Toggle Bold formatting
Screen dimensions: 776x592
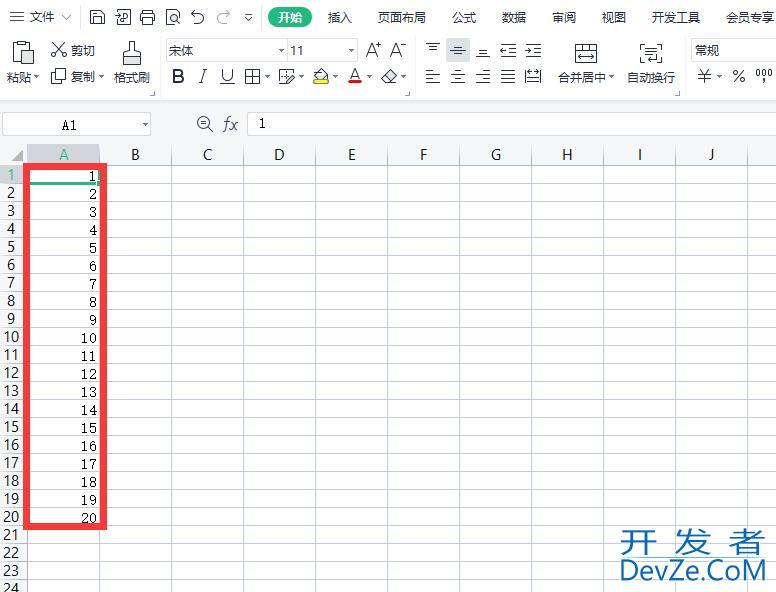tap(178, 77)
